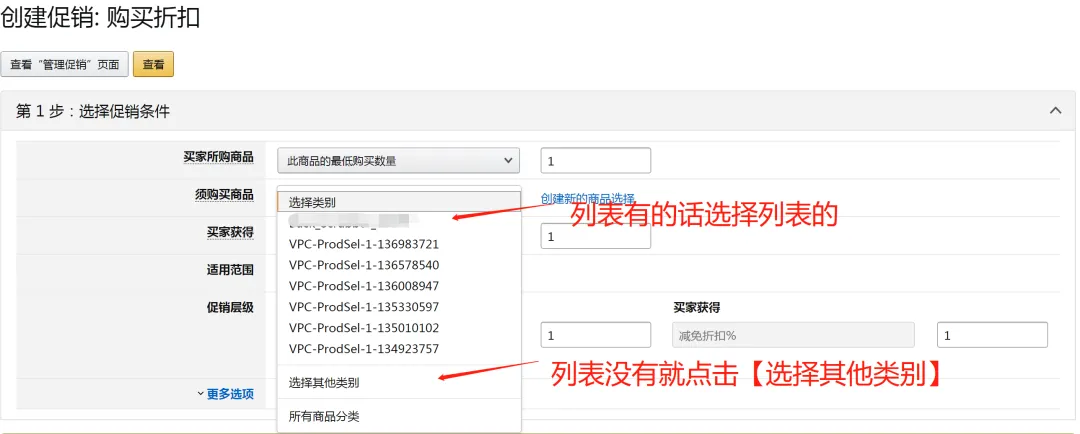Click the 选择类别 dropdown field
This screenshot has width=1080, height=434.
[399, 202]
